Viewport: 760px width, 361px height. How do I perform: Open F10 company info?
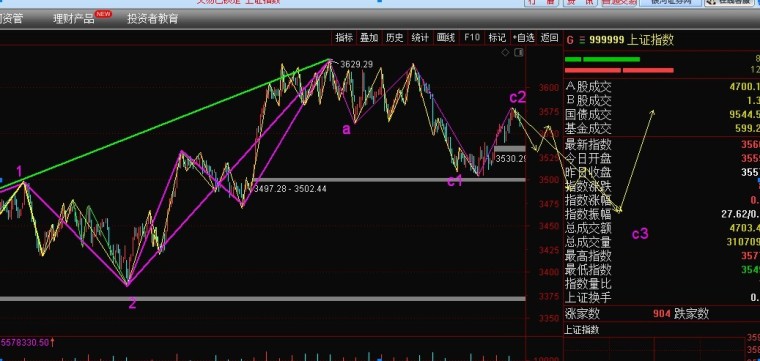(472, 38)
